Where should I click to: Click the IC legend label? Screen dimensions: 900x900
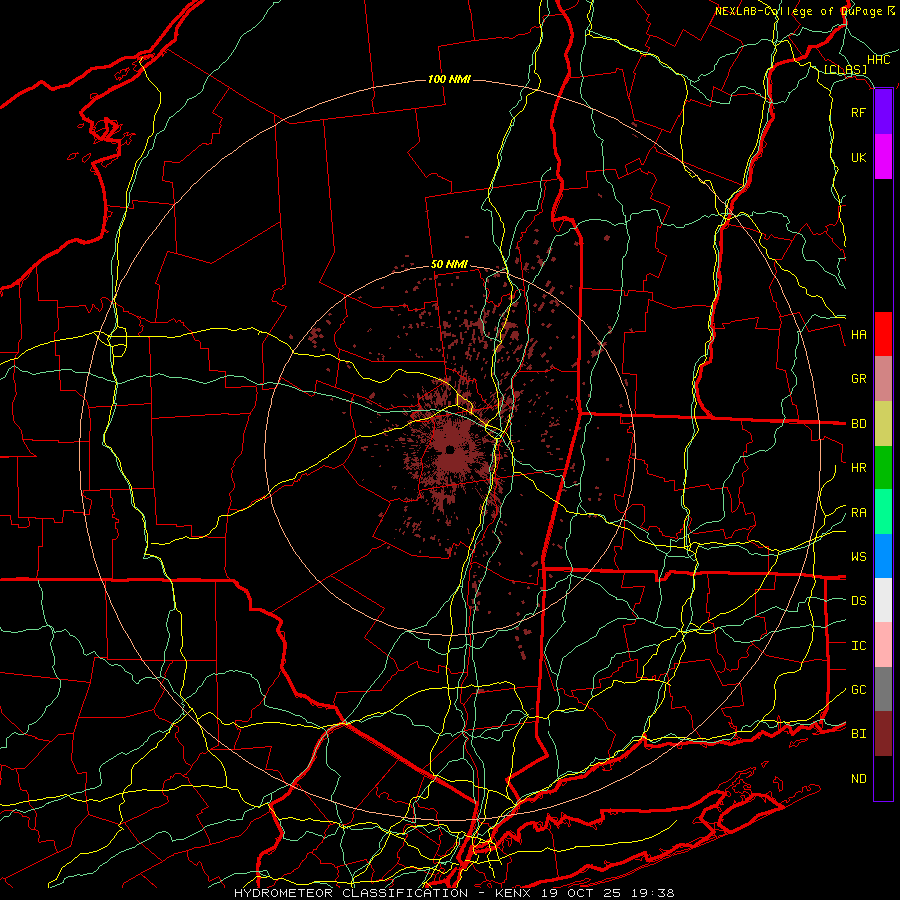coord(858,646)
